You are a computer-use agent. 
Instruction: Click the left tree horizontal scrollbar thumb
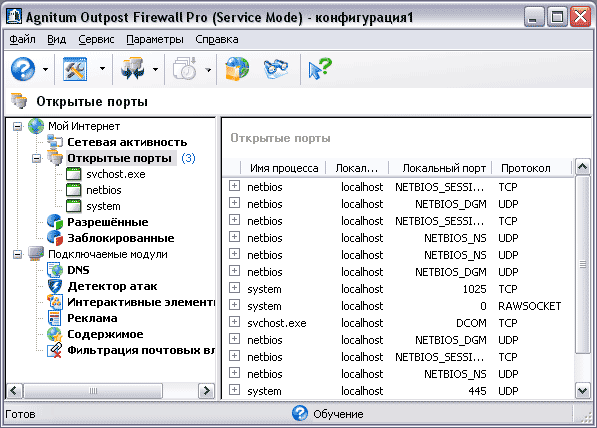[93, 391]
